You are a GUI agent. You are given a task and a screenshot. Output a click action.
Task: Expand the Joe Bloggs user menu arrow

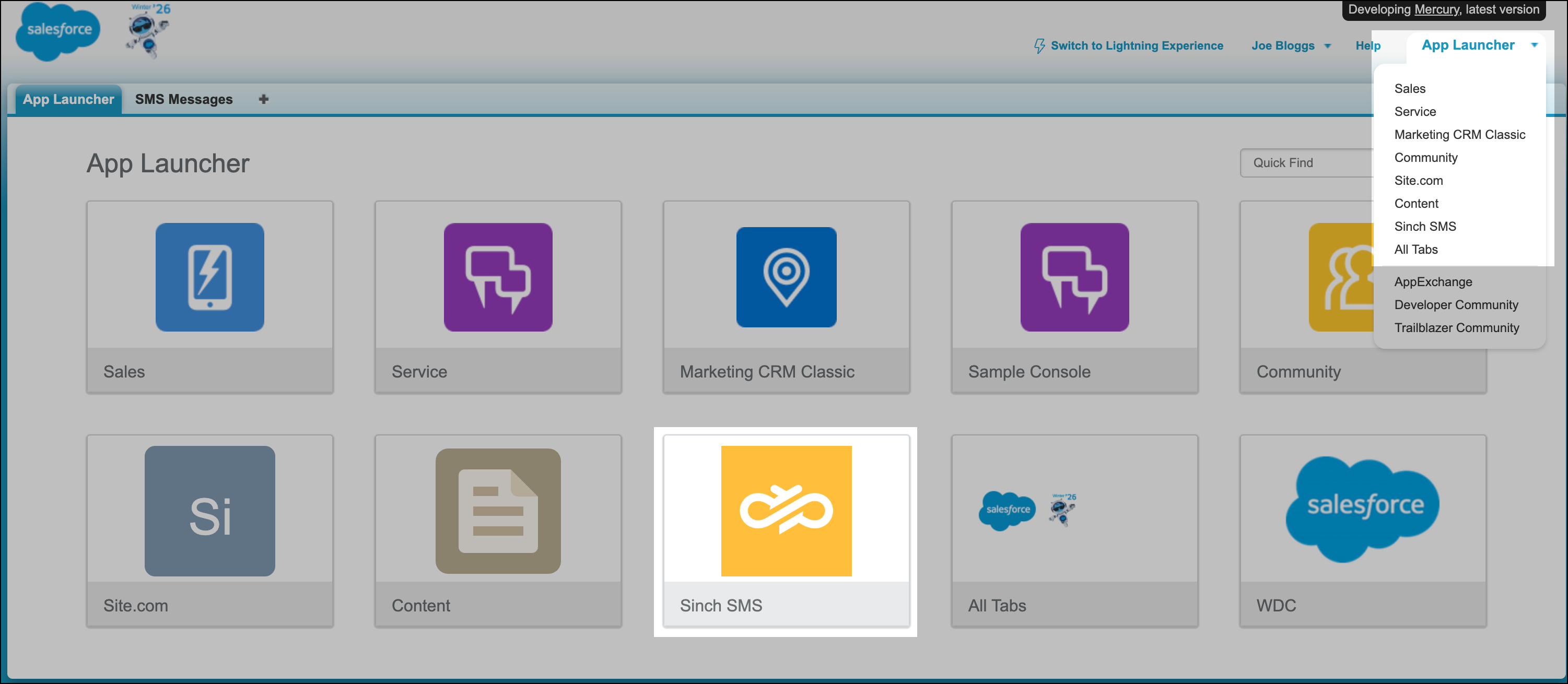[1328, 46]
